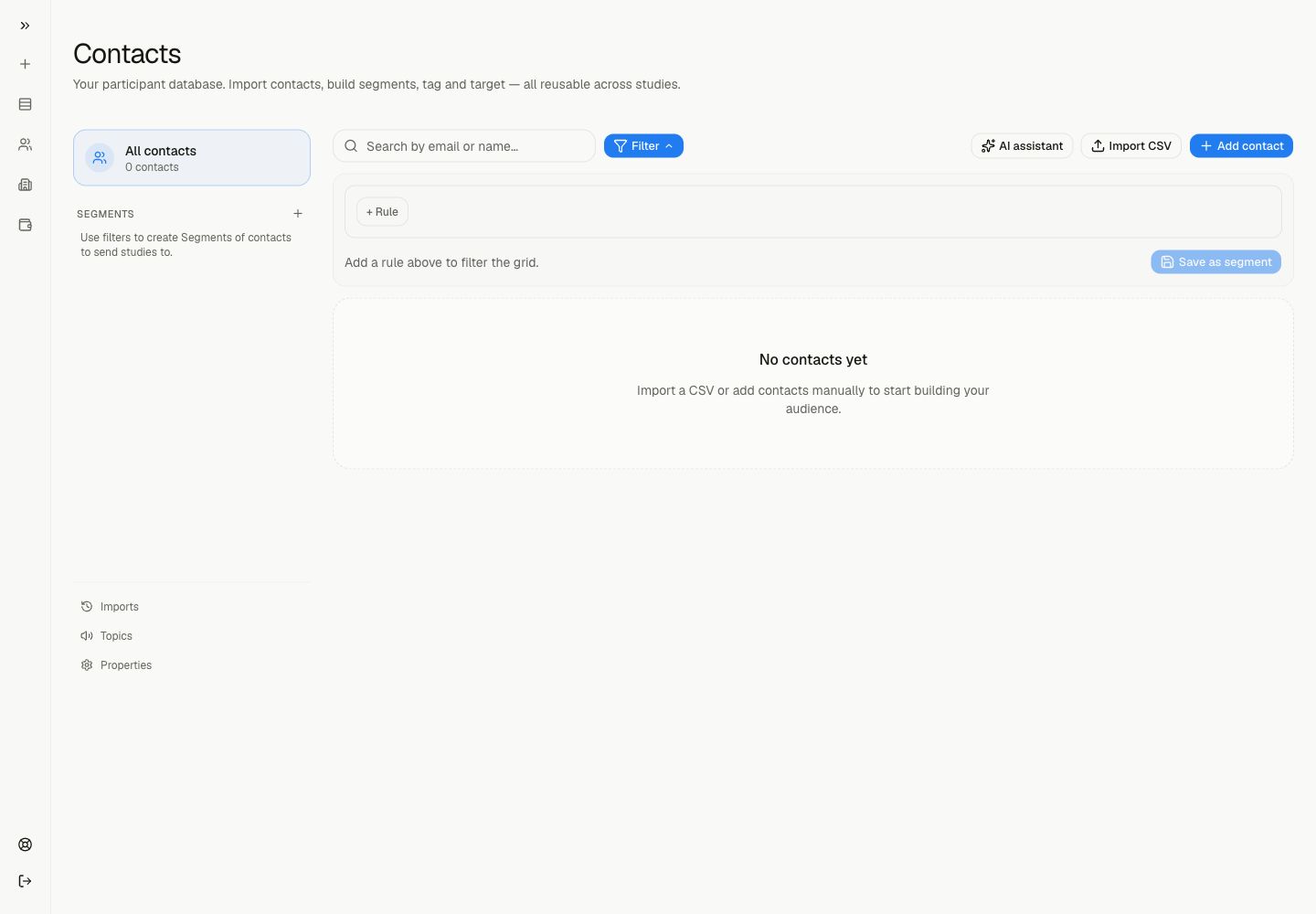This screenshot has height=914, width=1316.
Task: Open the building icon in left sidebar
Action: click(x=25, y=185)
